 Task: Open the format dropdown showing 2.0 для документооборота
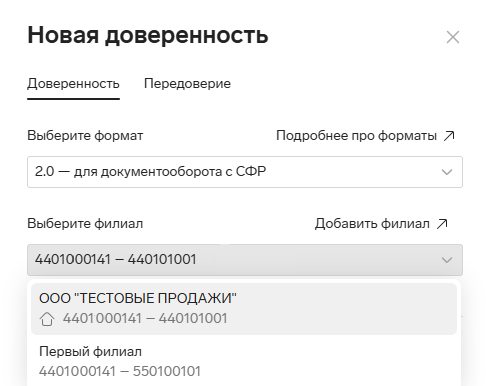(x=245, y=172)
